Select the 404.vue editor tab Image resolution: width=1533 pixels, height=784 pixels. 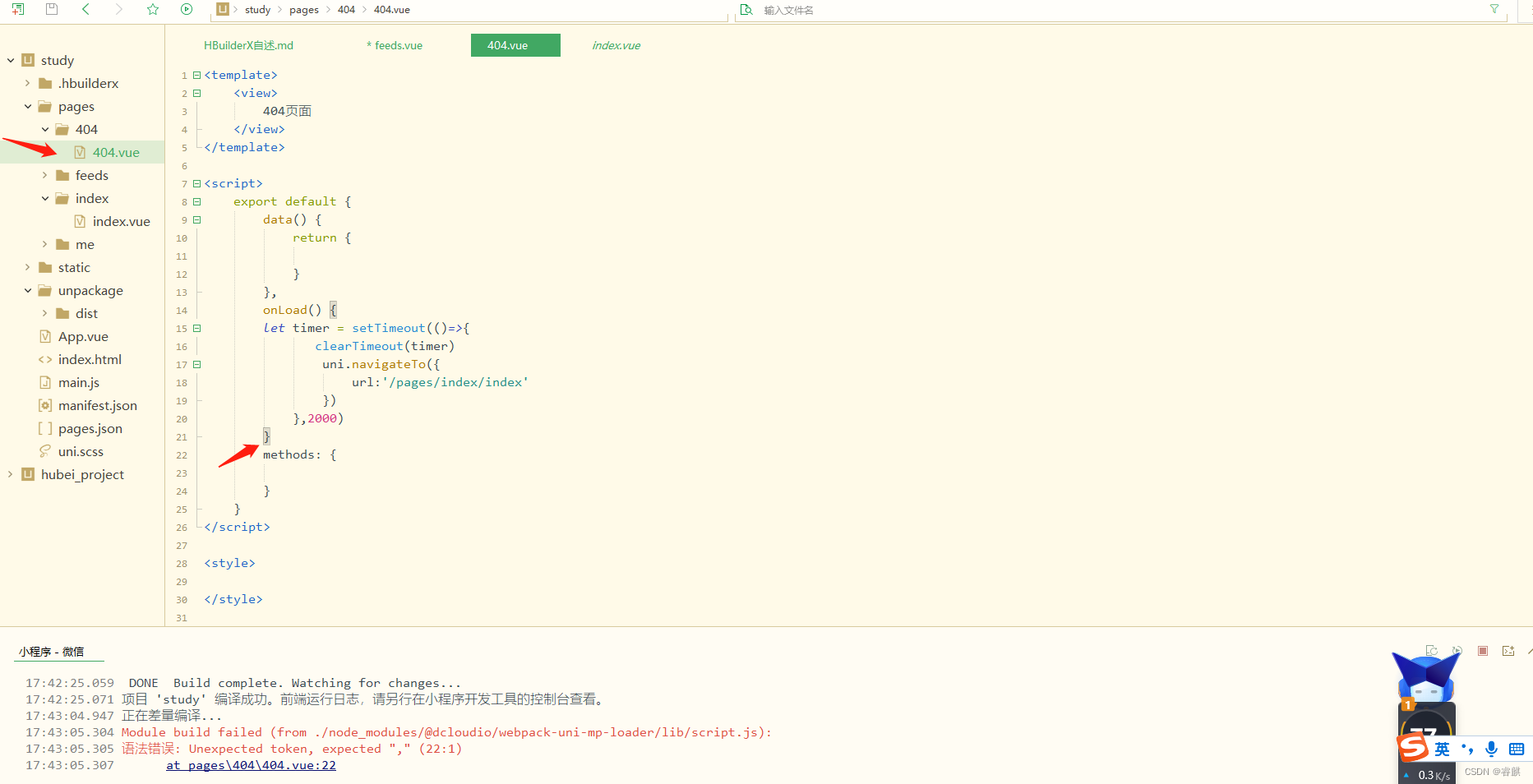(x=515, y=45)
